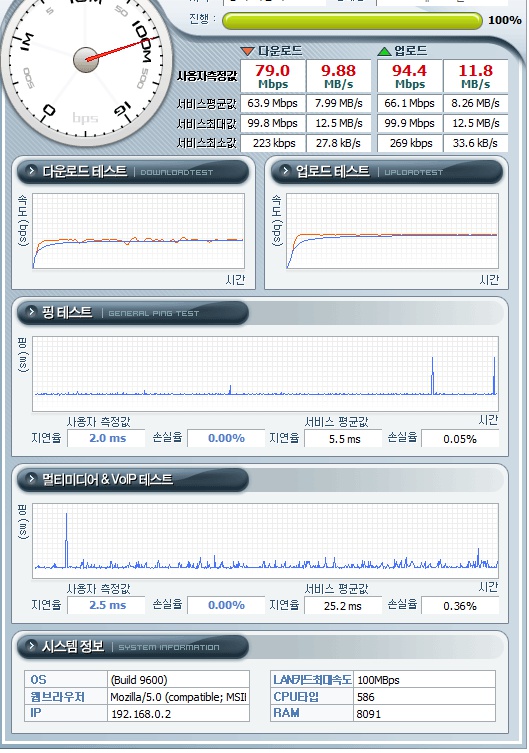The image size is (529, 753).
Task: Click the 11.8 MB/s upload value
Action: (x=475, y=76)
